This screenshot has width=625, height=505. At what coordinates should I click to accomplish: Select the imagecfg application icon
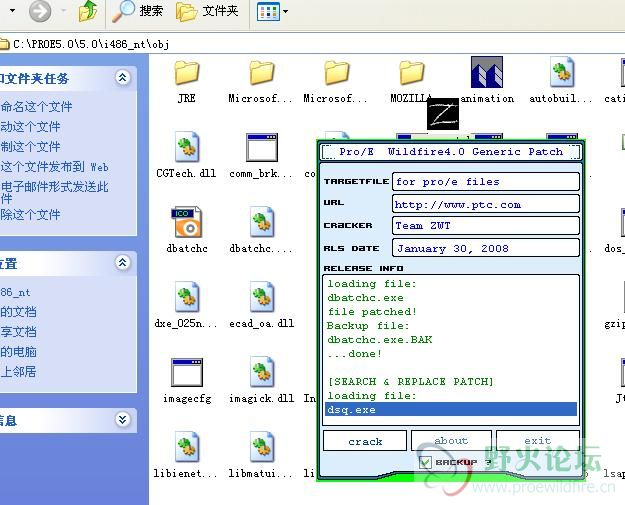click(x=187, y=372)
